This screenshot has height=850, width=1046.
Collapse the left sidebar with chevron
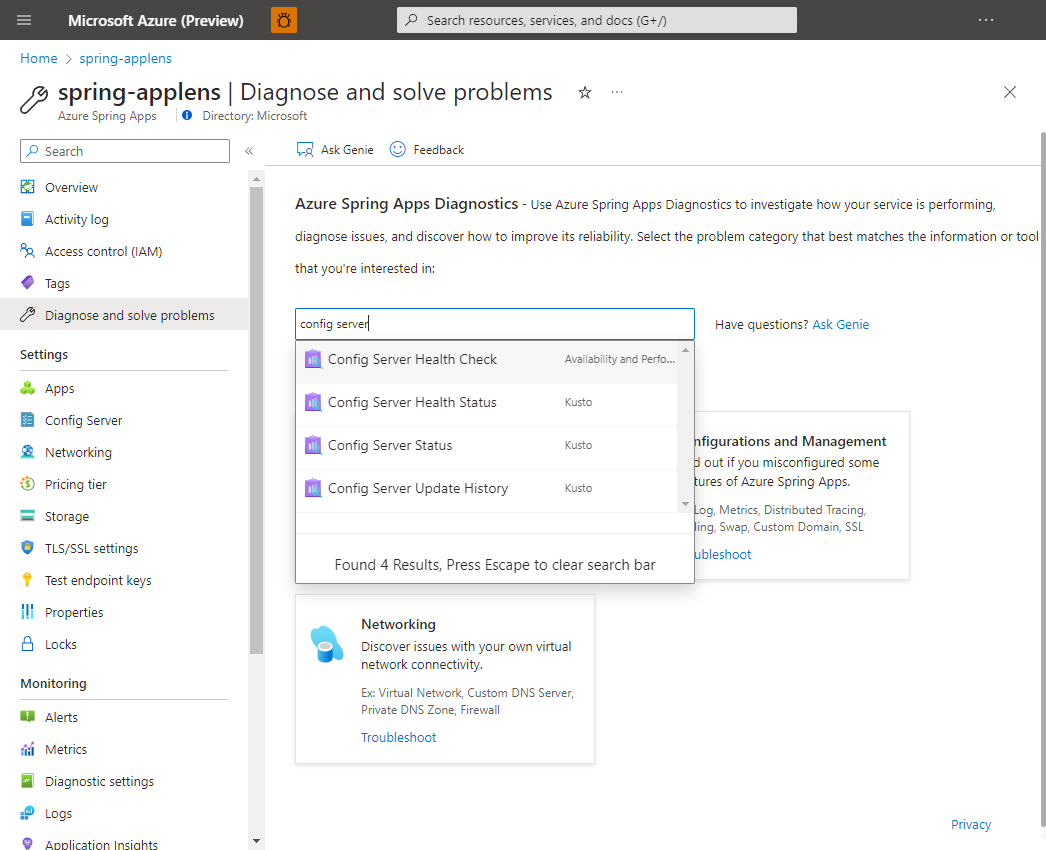tap(249, 151)
